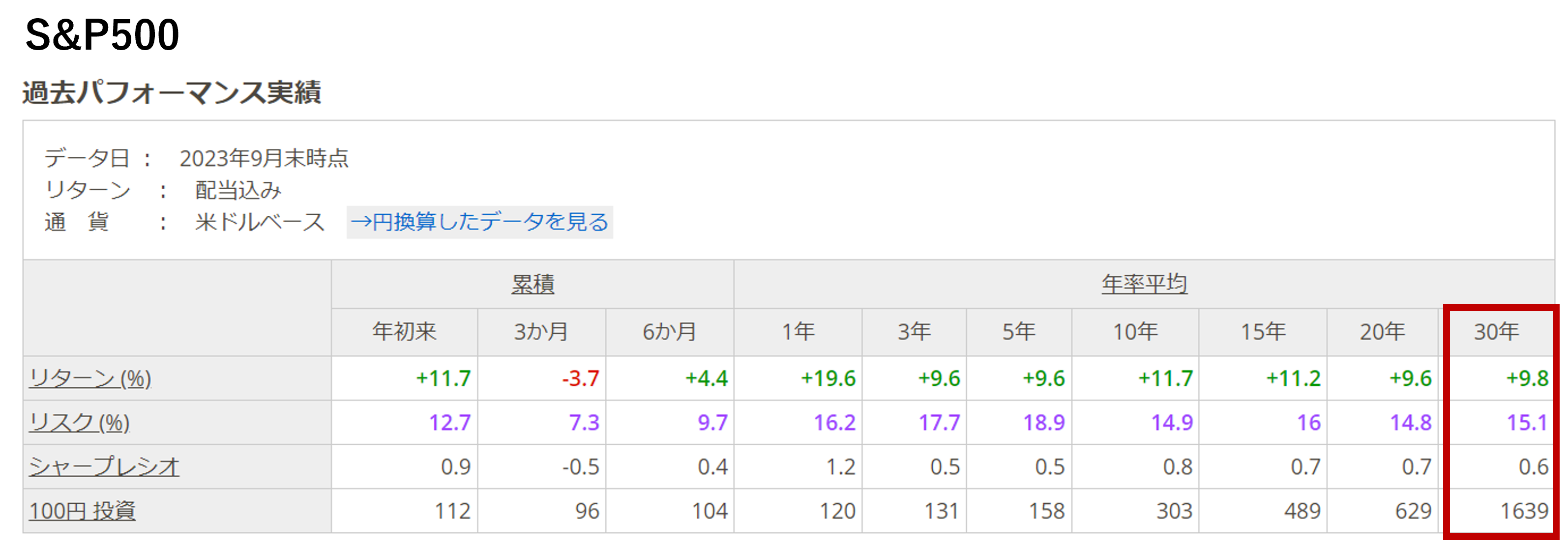1568x547 pixels.
Task: Click the 年率平均 column group header
Action: pyautogui.click(x=1144, y=284)
